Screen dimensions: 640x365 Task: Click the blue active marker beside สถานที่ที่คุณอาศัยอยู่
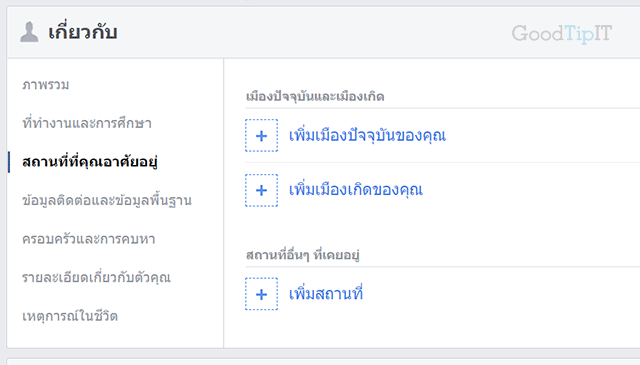(9, 162)
